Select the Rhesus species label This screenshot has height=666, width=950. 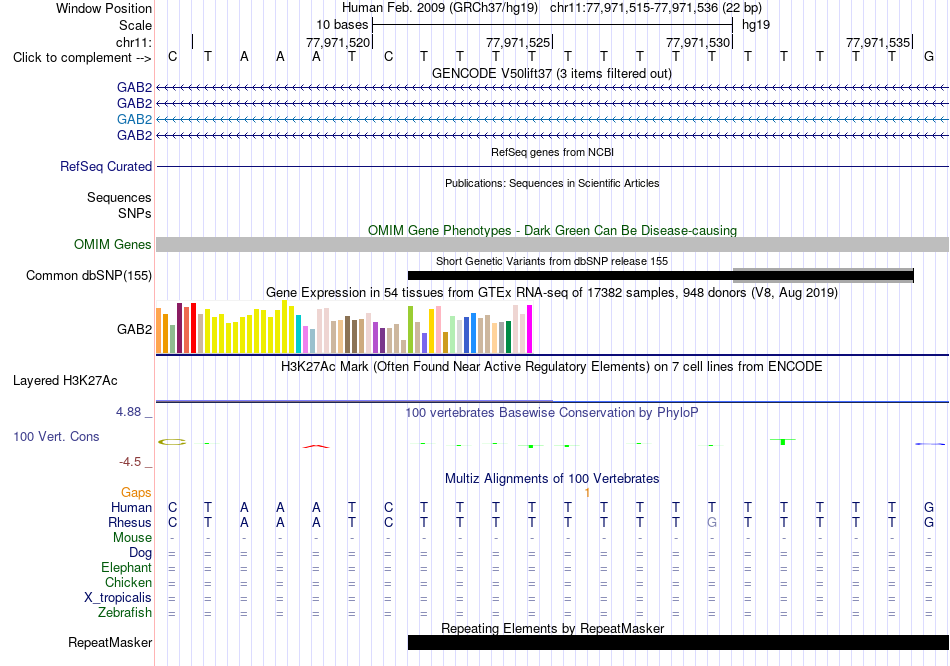point(130,522)
